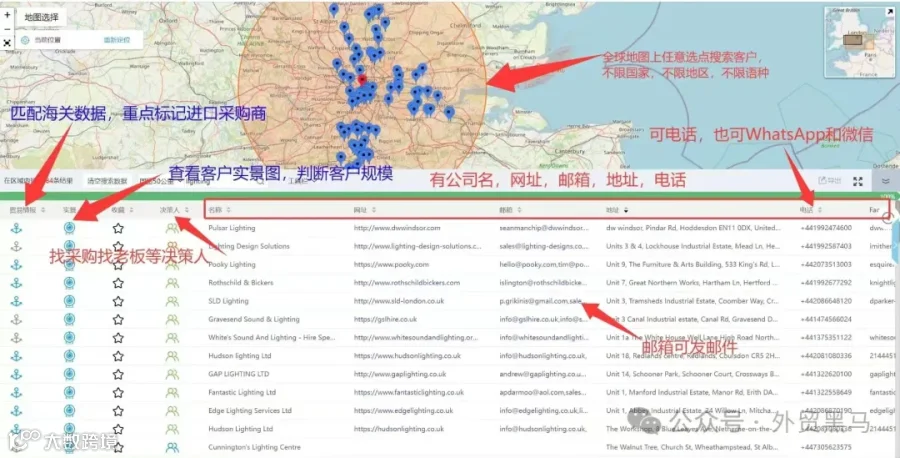
Task: Star the Rothschild & Bickers row as favorite
Action: (118, 283)
